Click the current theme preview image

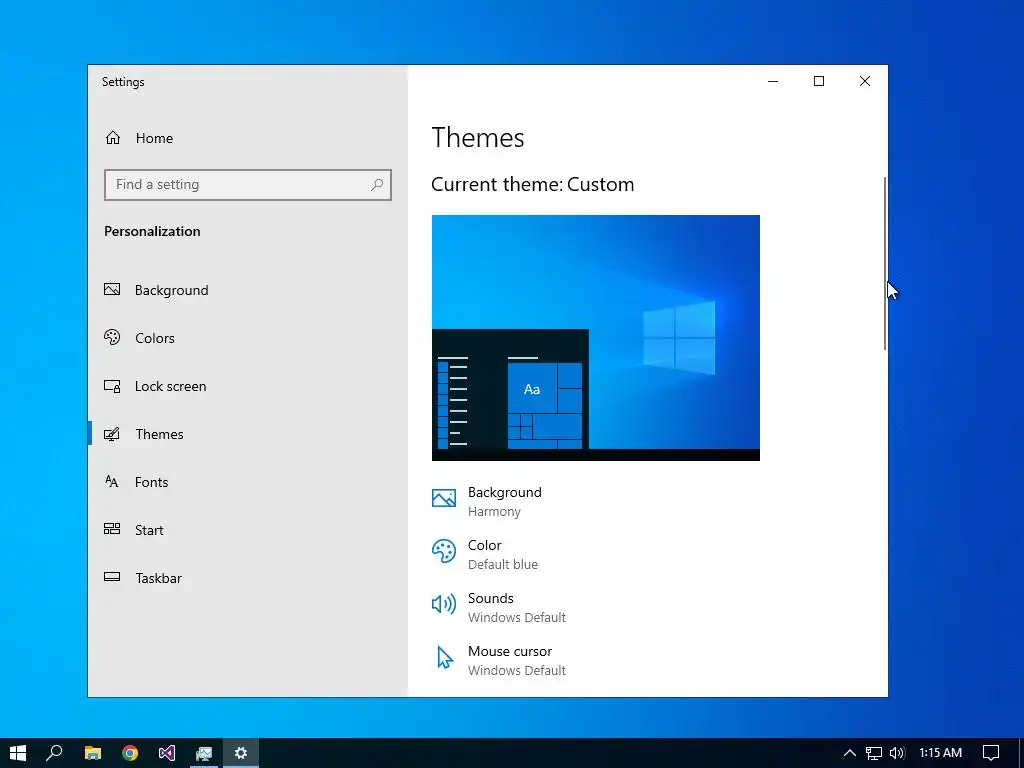coord(596,338)
